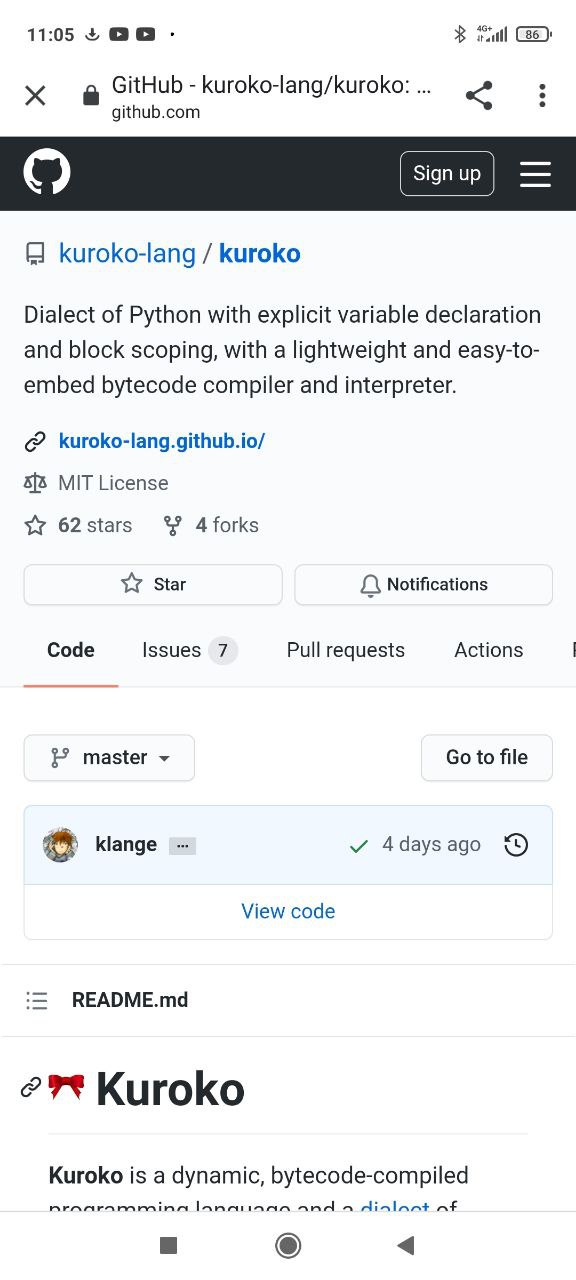The width and height of the screenshot is (576, 1280).
Task: Copy Kuroko heading anchor link icon
Action: pos(31,1088)
